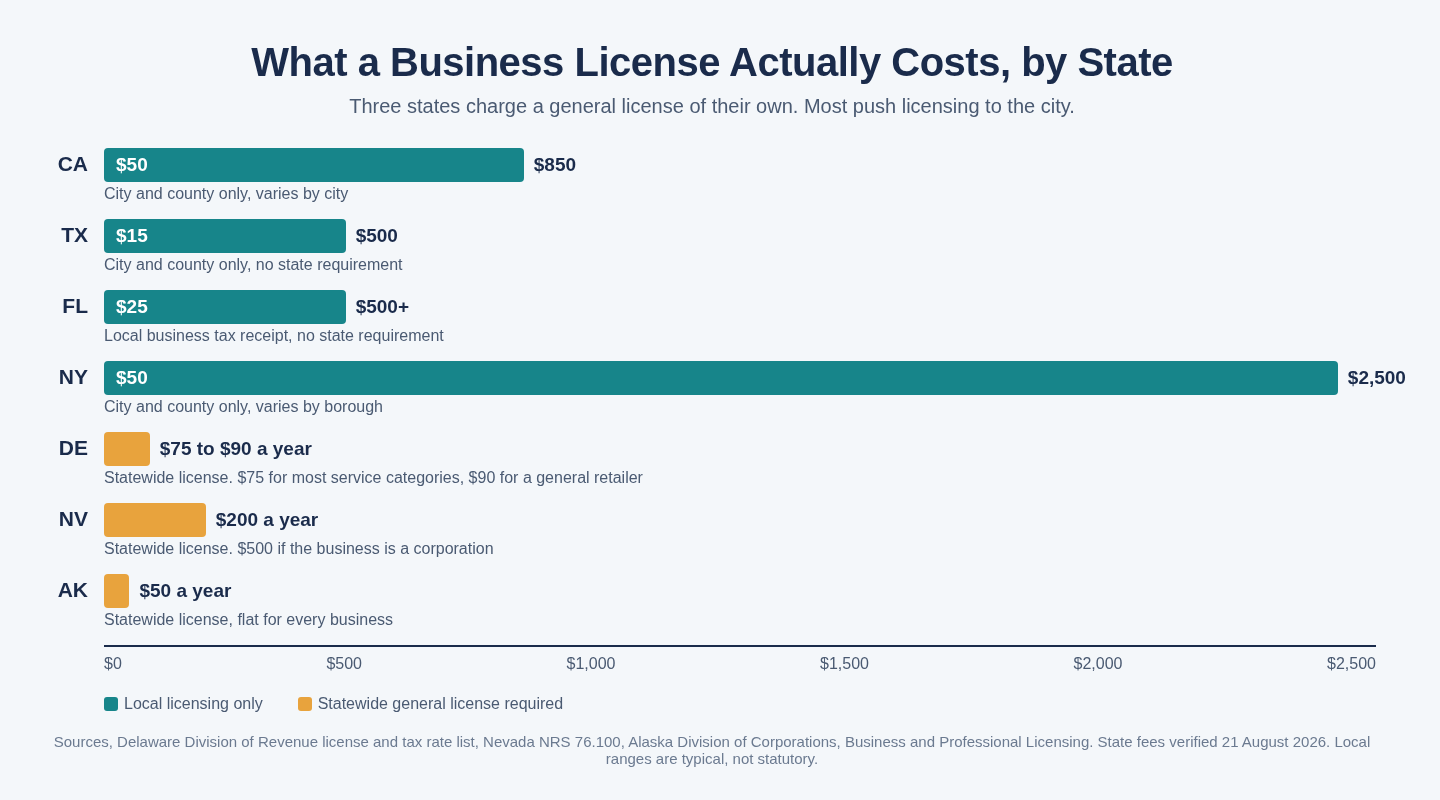Image resolution: width=1440 pixels, height=800 pixels.
Task: Click the $1,000 axis tick label
Action: coord(591,664)
